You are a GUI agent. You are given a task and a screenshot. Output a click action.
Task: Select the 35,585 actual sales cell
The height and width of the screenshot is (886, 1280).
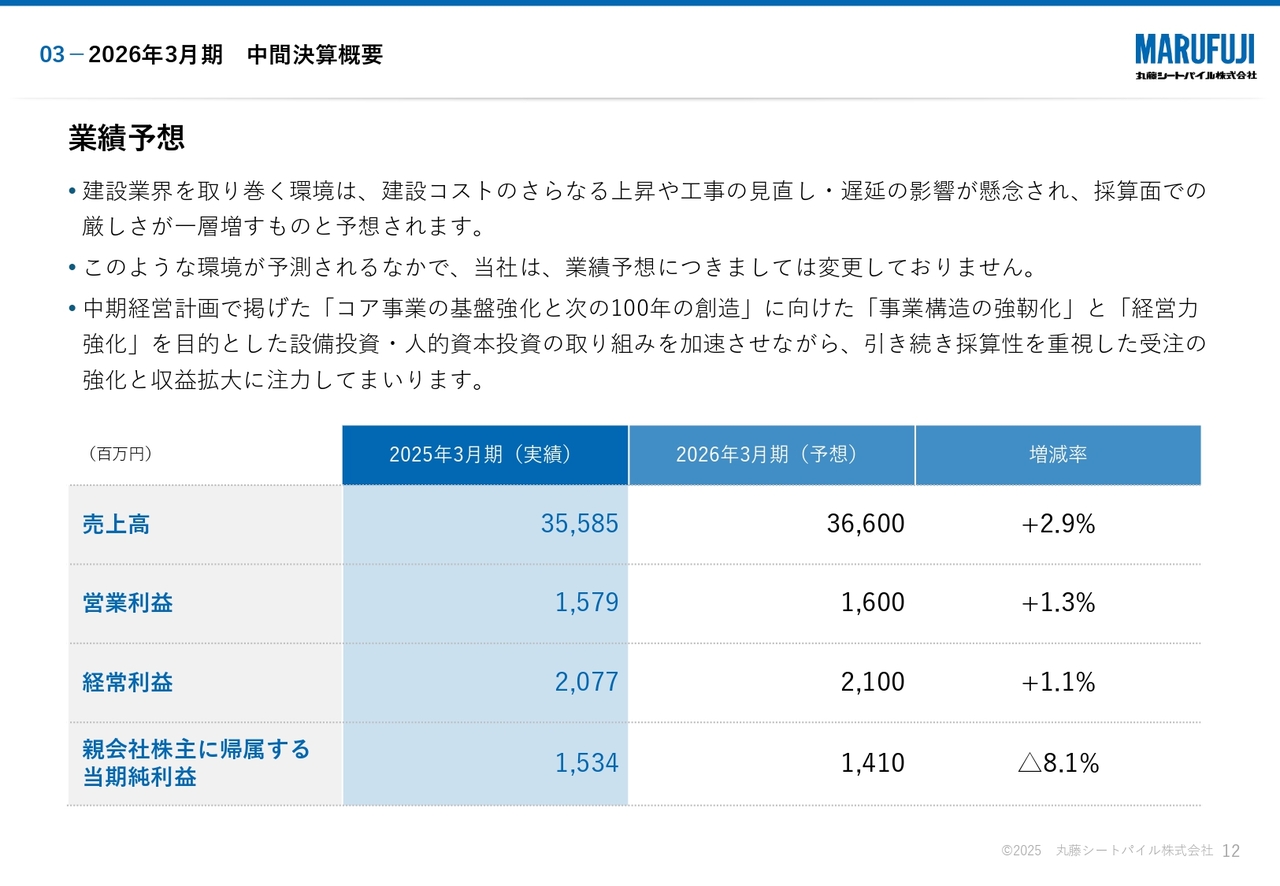(x=579, y=524)
